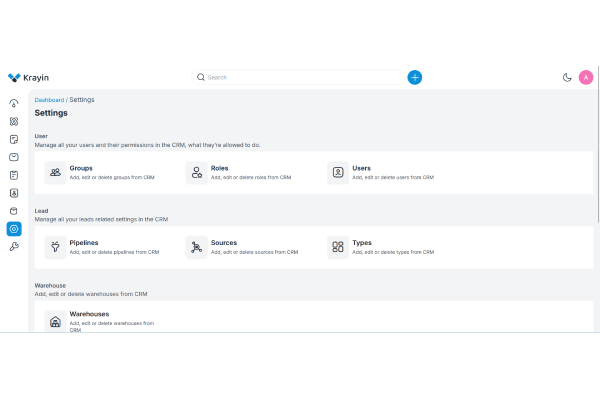Open Leads in the sidebar
The width and height of the screenshot is (600, 400).
pos(14,121)
